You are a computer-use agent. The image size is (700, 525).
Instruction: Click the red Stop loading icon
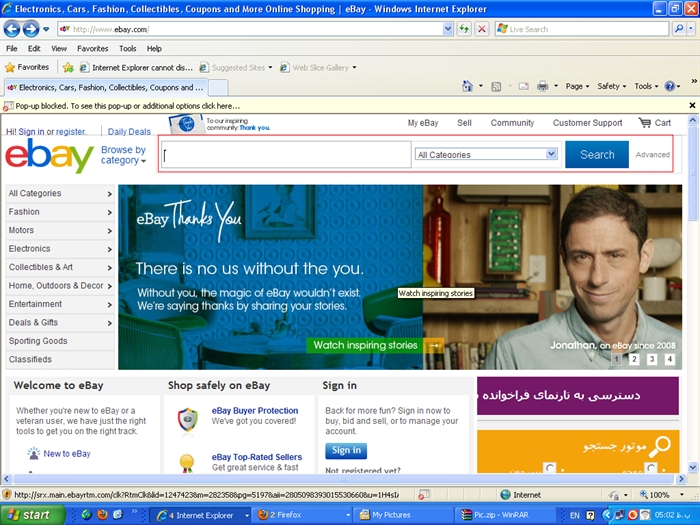[482, 29]
